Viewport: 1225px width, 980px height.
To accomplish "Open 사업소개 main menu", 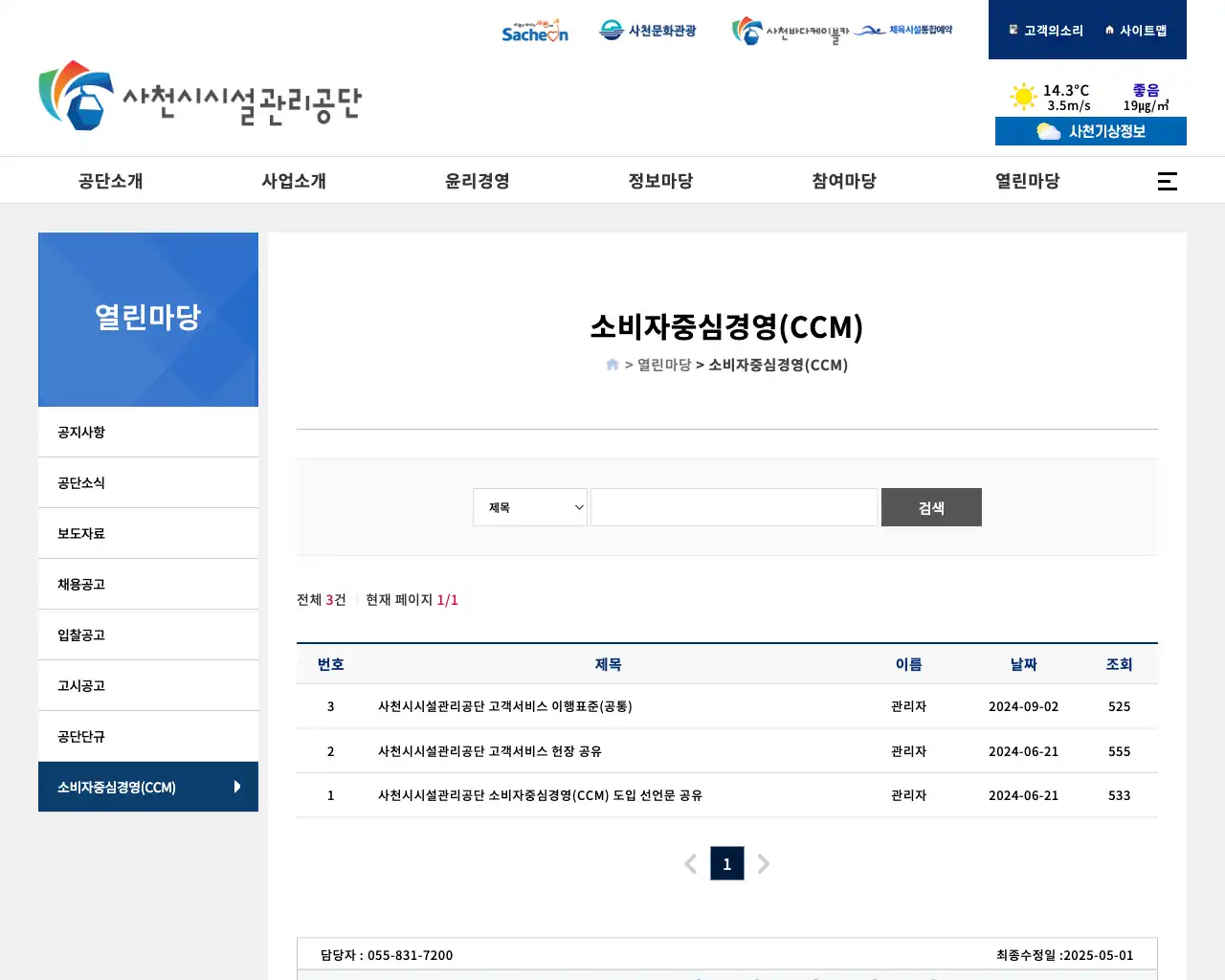I will click(294, 181).
